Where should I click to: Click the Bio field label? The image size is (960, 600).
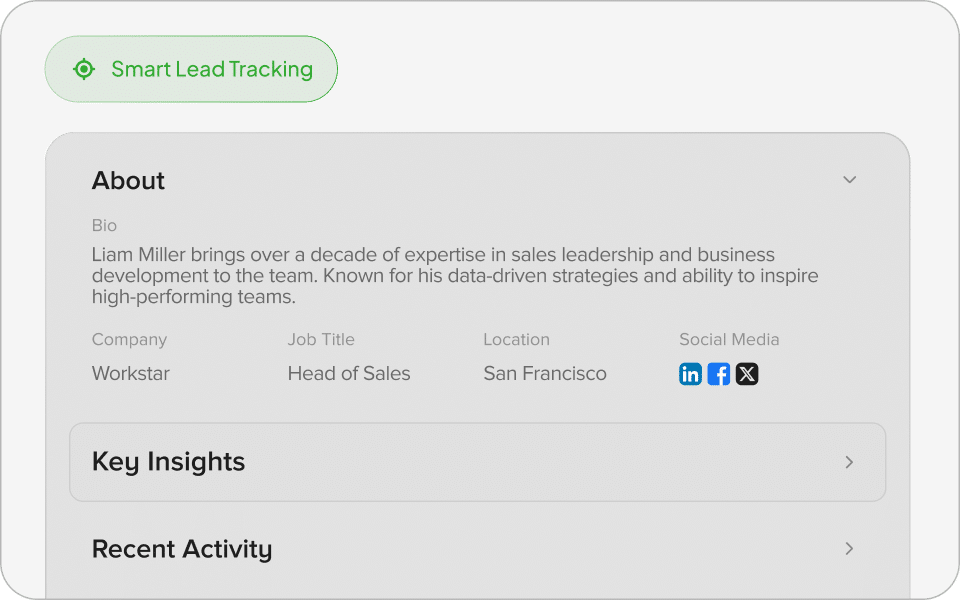coord(104,226)
